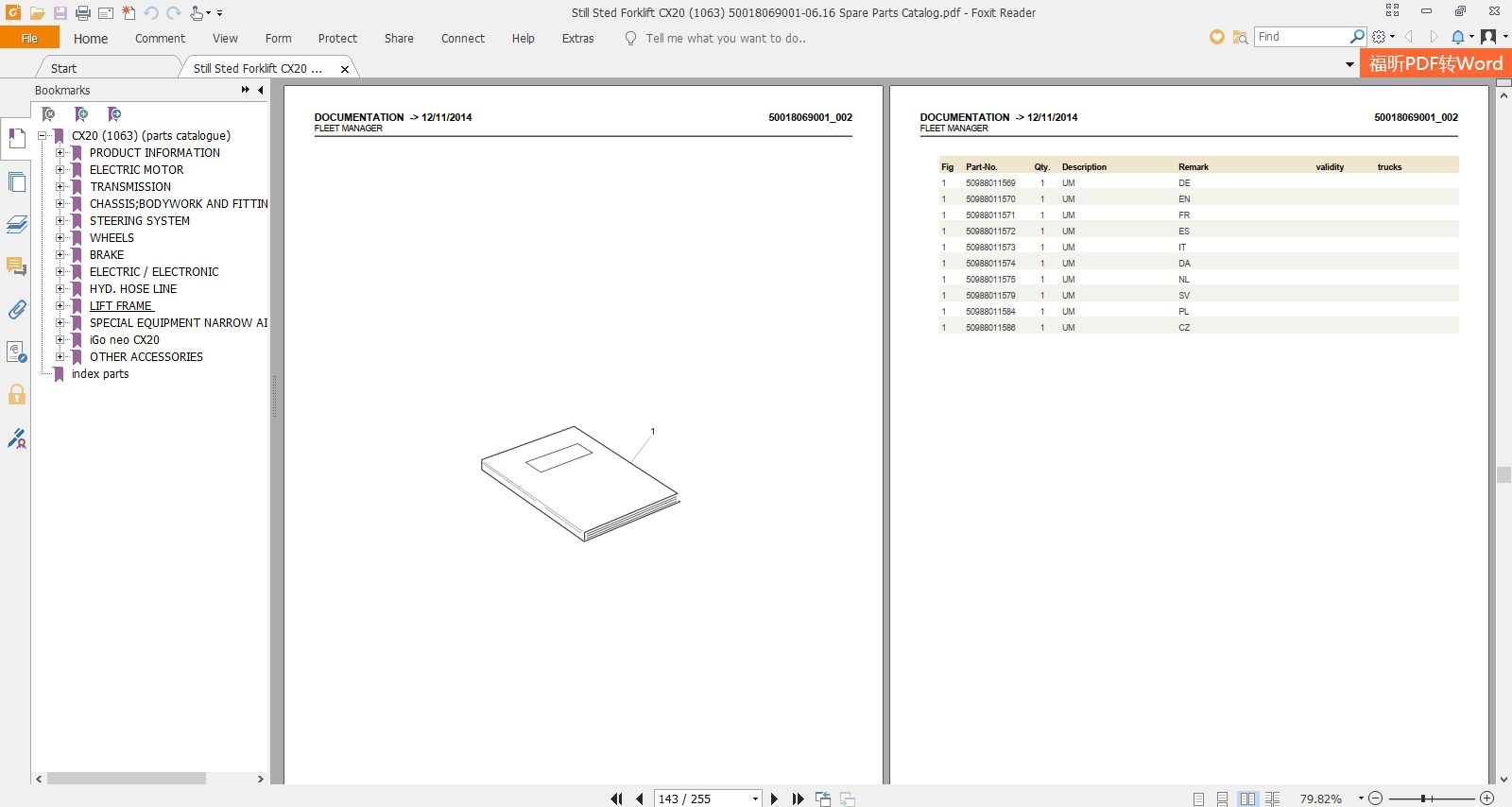Open the Comments panel icon
This screenshot has width=1512, height=807.
click(16, 266)
